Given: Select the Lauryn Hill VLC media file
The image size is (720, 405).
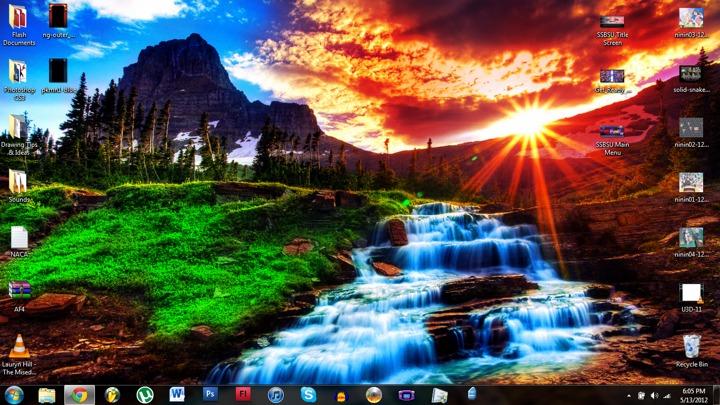Looking at the screenshot, I should tap(19, 354).
